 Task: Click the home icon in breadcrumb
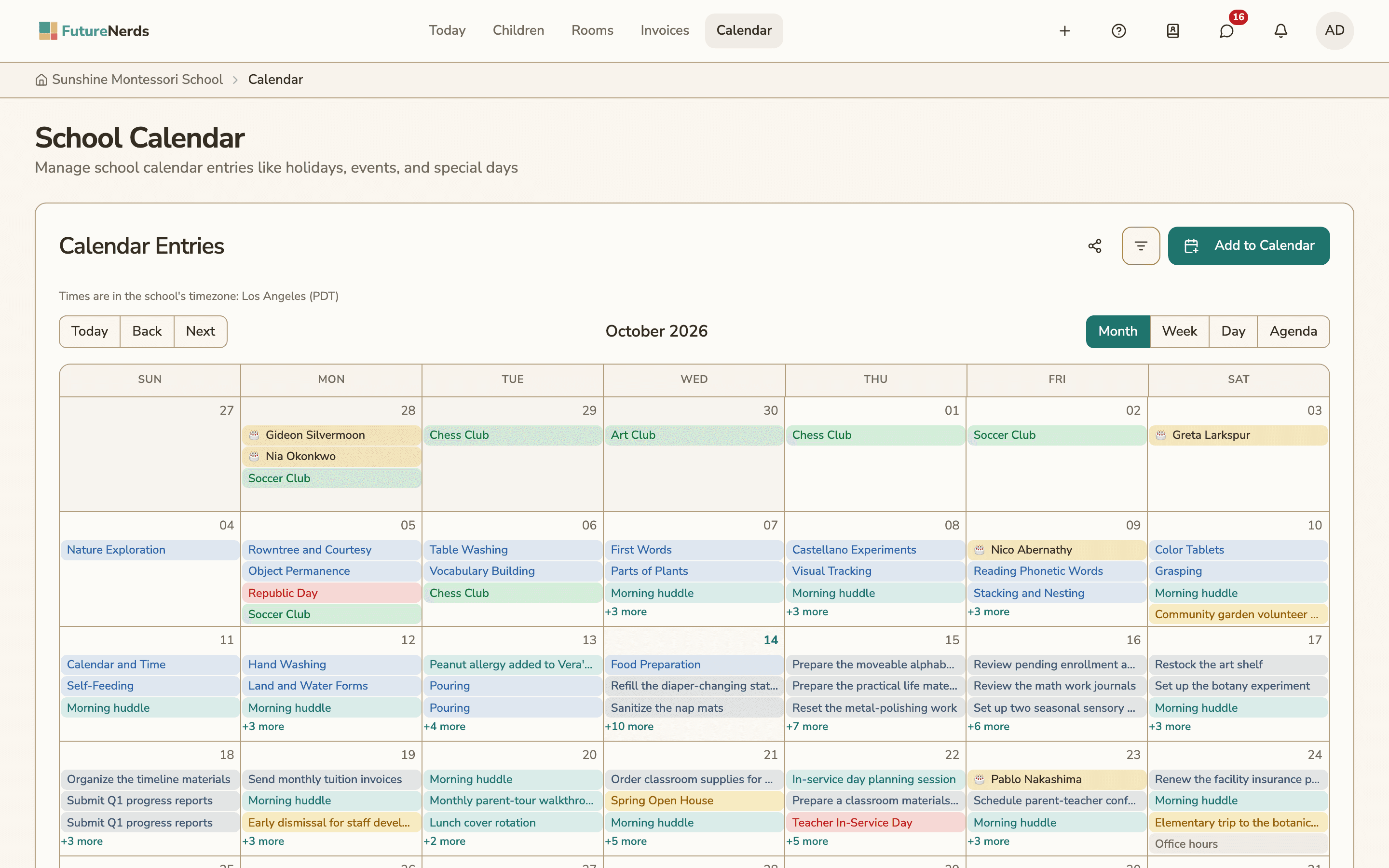click(41, 80)
